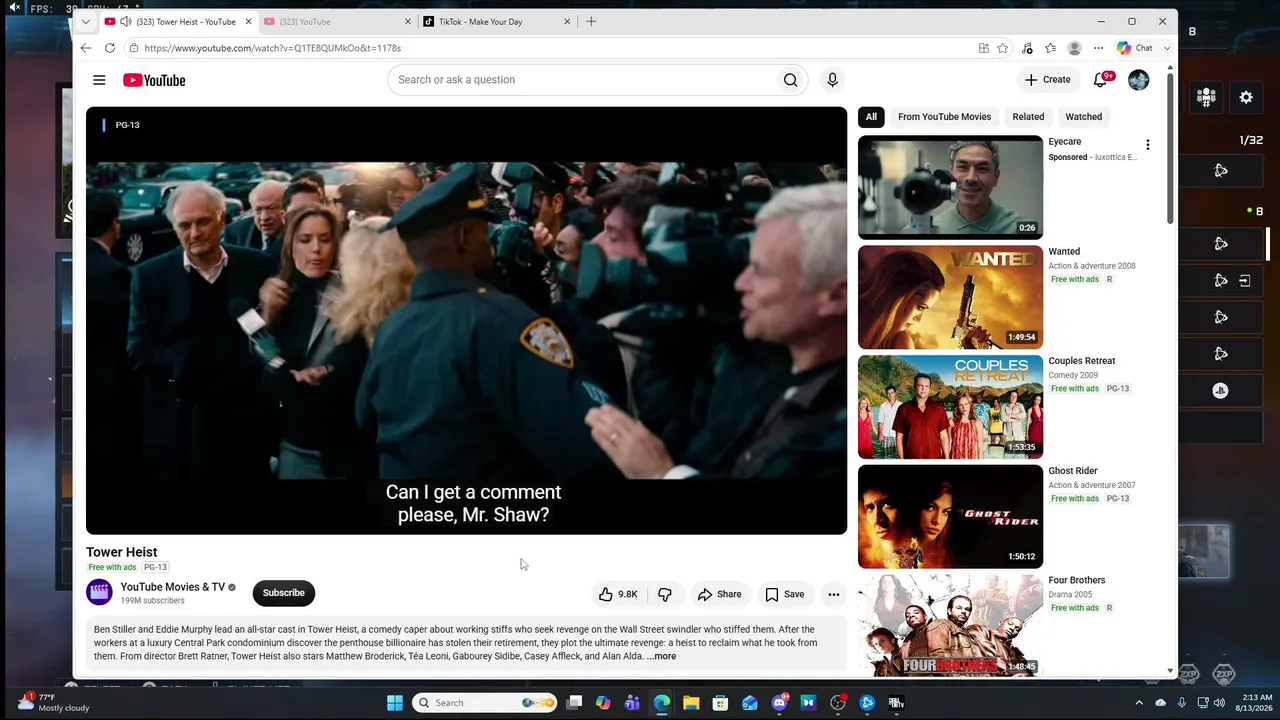Click the Windows taskbar search box
This screenshot has height=720, width=1280.
[x=485, y=703]
